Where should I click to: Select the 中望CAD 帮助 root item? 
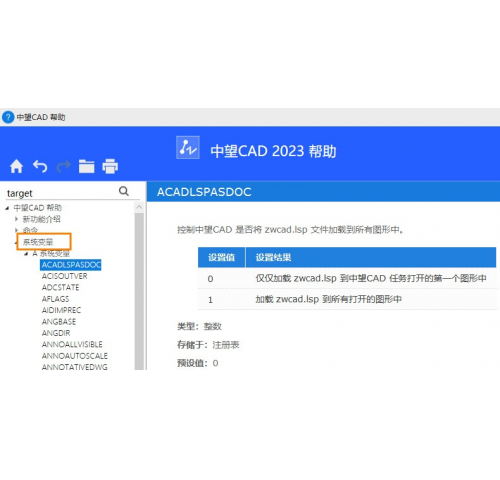37,208
